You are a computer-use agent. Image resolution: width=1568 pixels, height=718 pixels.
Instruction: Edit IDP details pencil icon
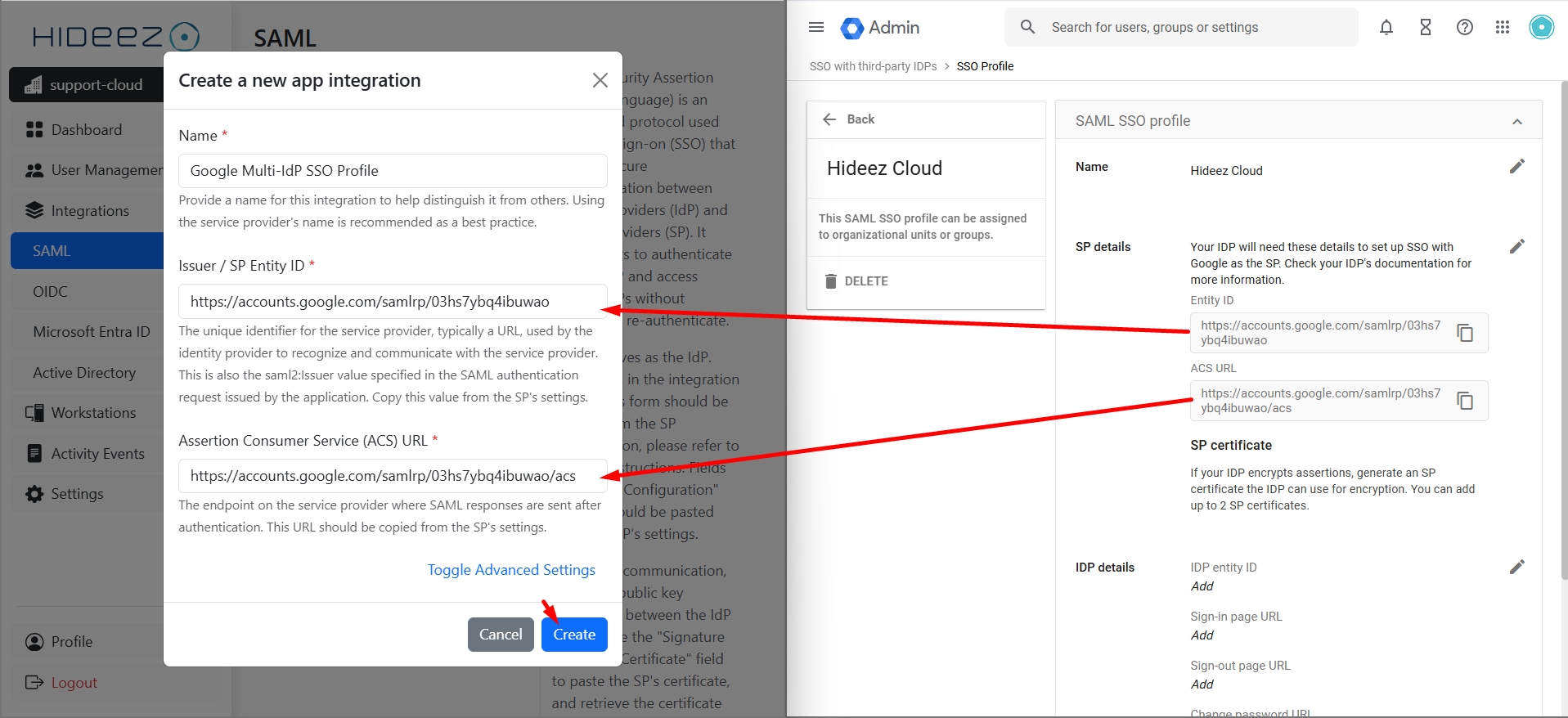point(1517,567)
